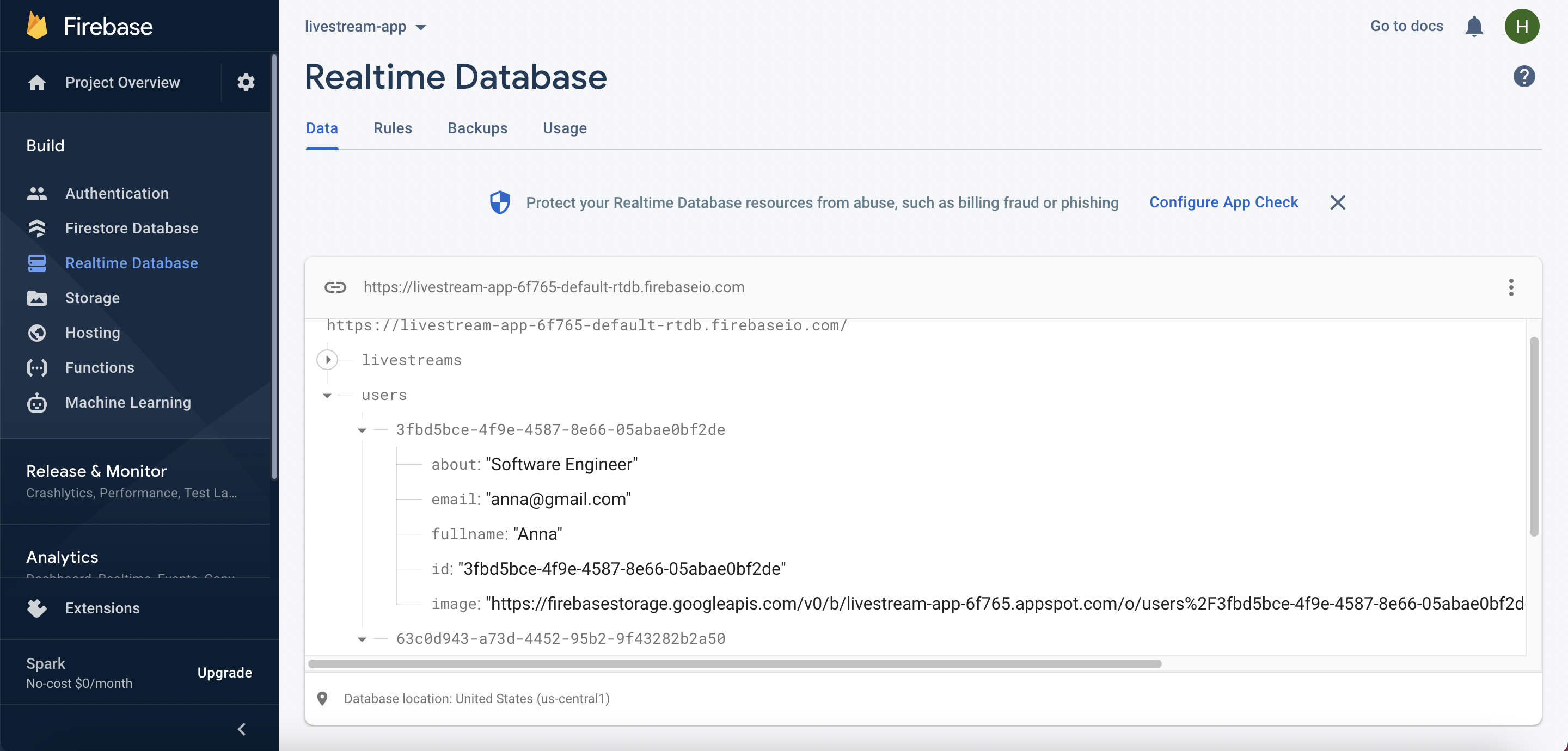Click the Functions brackets icon
Screen dimensions: 1568x751
[x=37, y=367]
